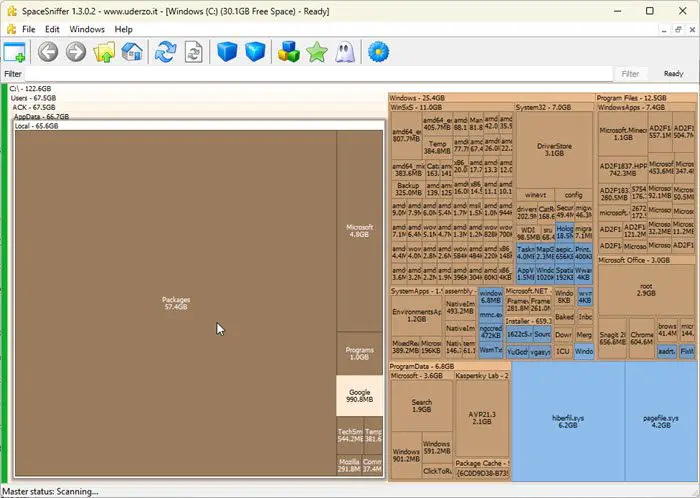Open the File menu
The image size is (700, 498).
click(29, 29)
